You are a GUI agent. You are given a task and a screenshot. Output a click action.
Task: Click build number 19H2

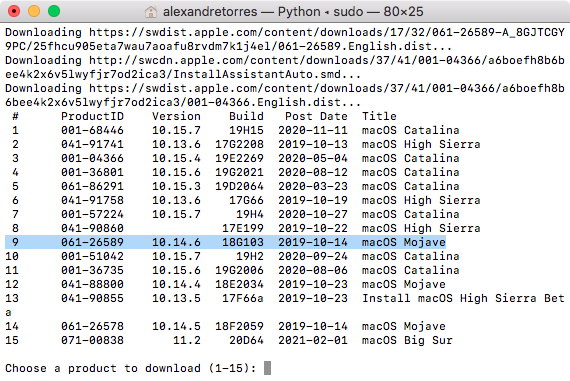(x=250, y=256)
